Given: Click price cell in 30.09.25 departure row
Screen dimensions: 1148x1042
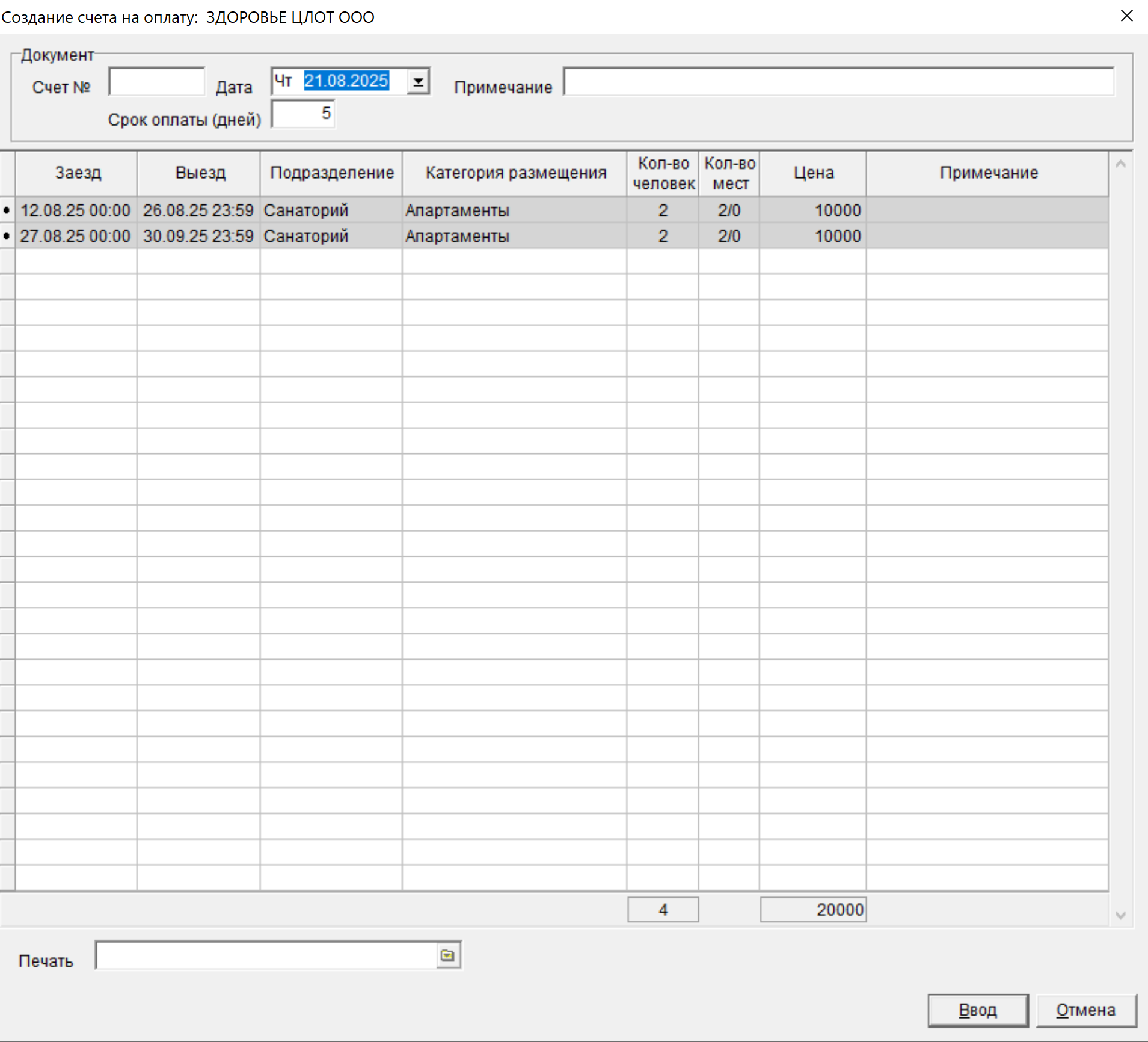Looking at the screenshot, I should point(812,236).
